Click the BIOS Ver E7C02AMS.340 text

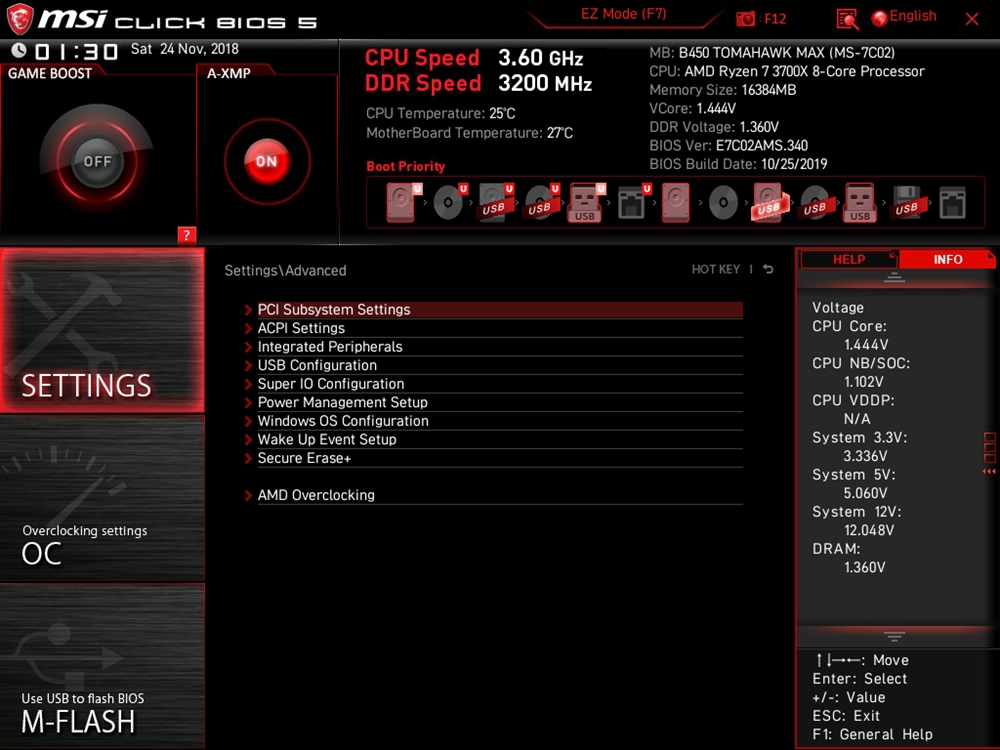pyautogui.click(x=728, y=145)
